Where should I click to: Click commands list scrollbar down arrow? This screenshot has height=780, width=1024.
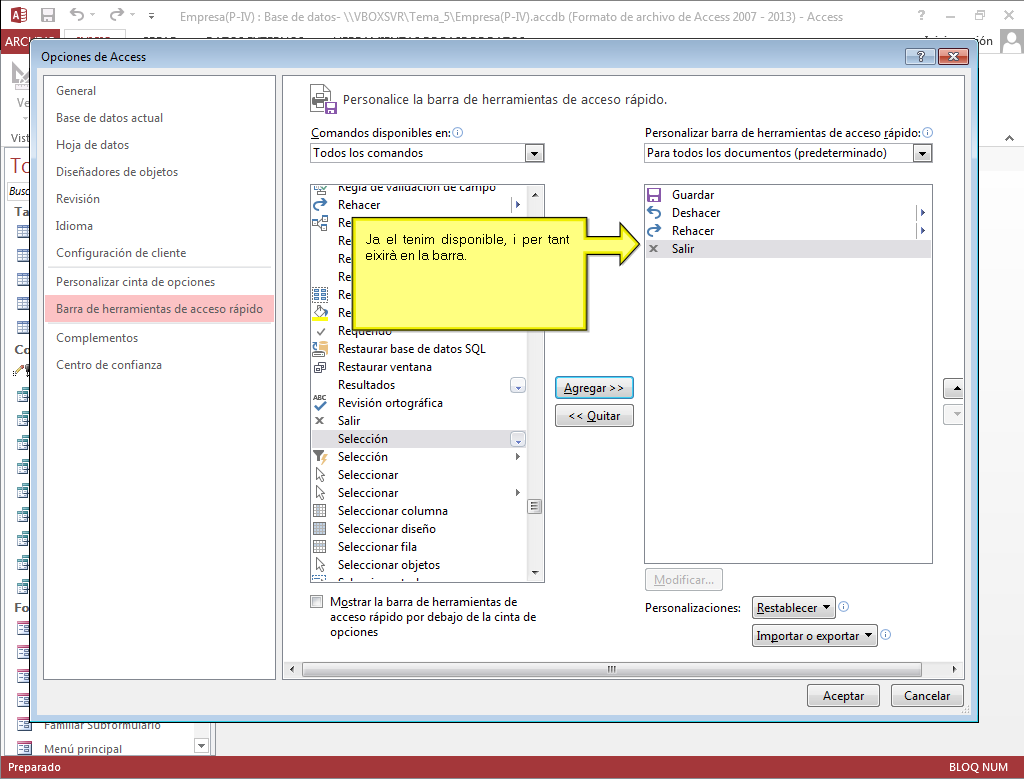pyautogui.click(x=535, y=574)
